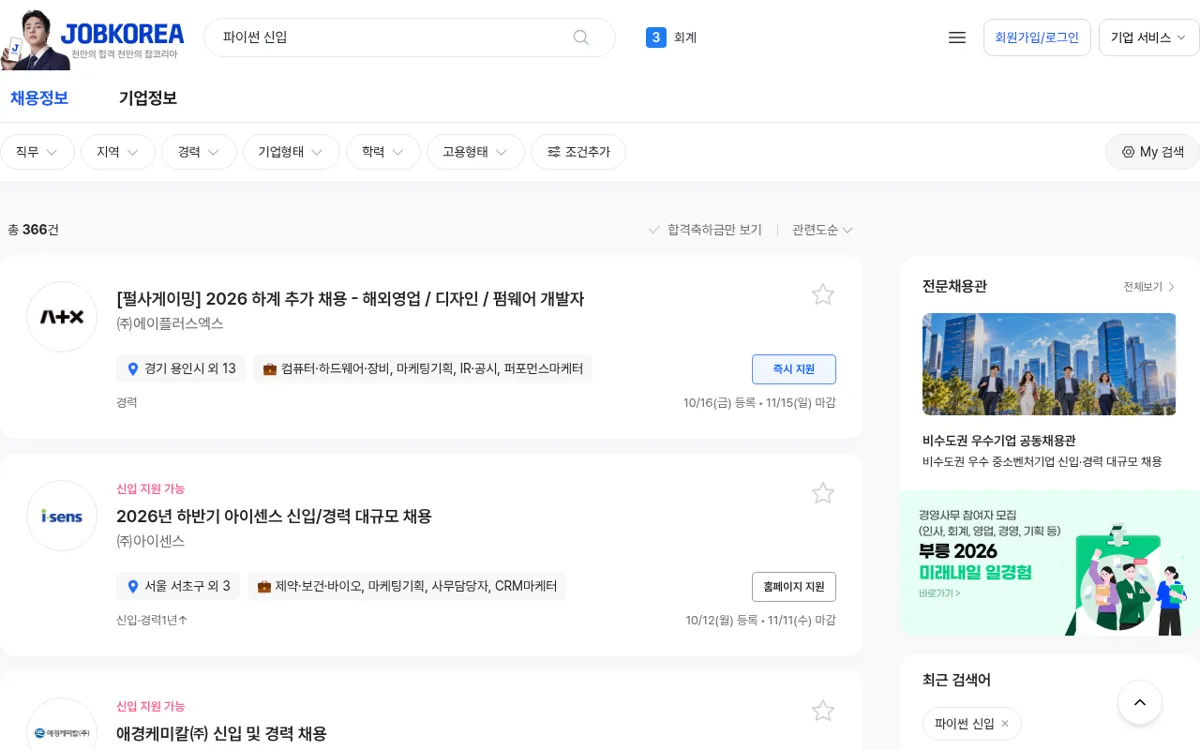
Task: Open the 경력 filter dropdown
Action: pyautogui.click(x=199, y=152)
